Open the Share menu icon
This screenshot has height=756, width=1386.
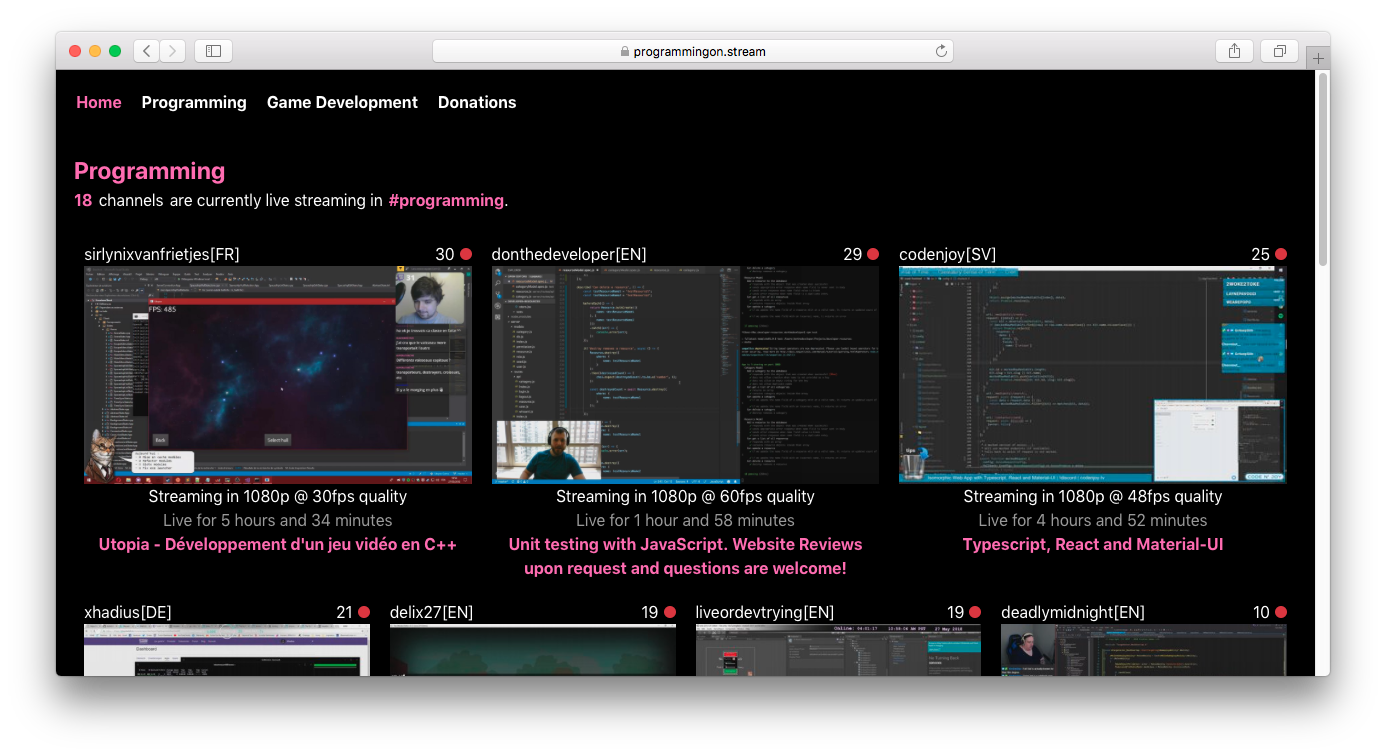tap(1234, 51)
